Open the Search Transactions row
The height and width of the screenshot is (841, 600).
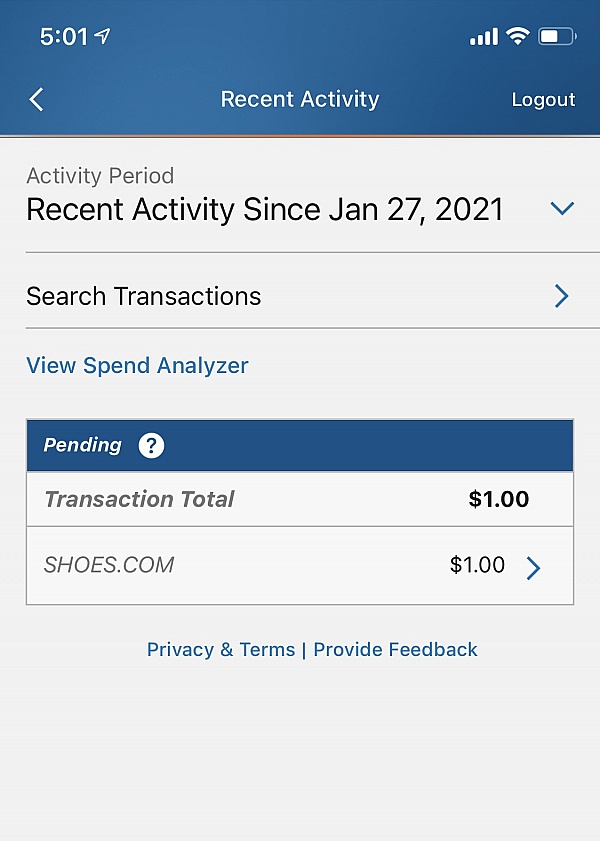[x=144, y=296]
